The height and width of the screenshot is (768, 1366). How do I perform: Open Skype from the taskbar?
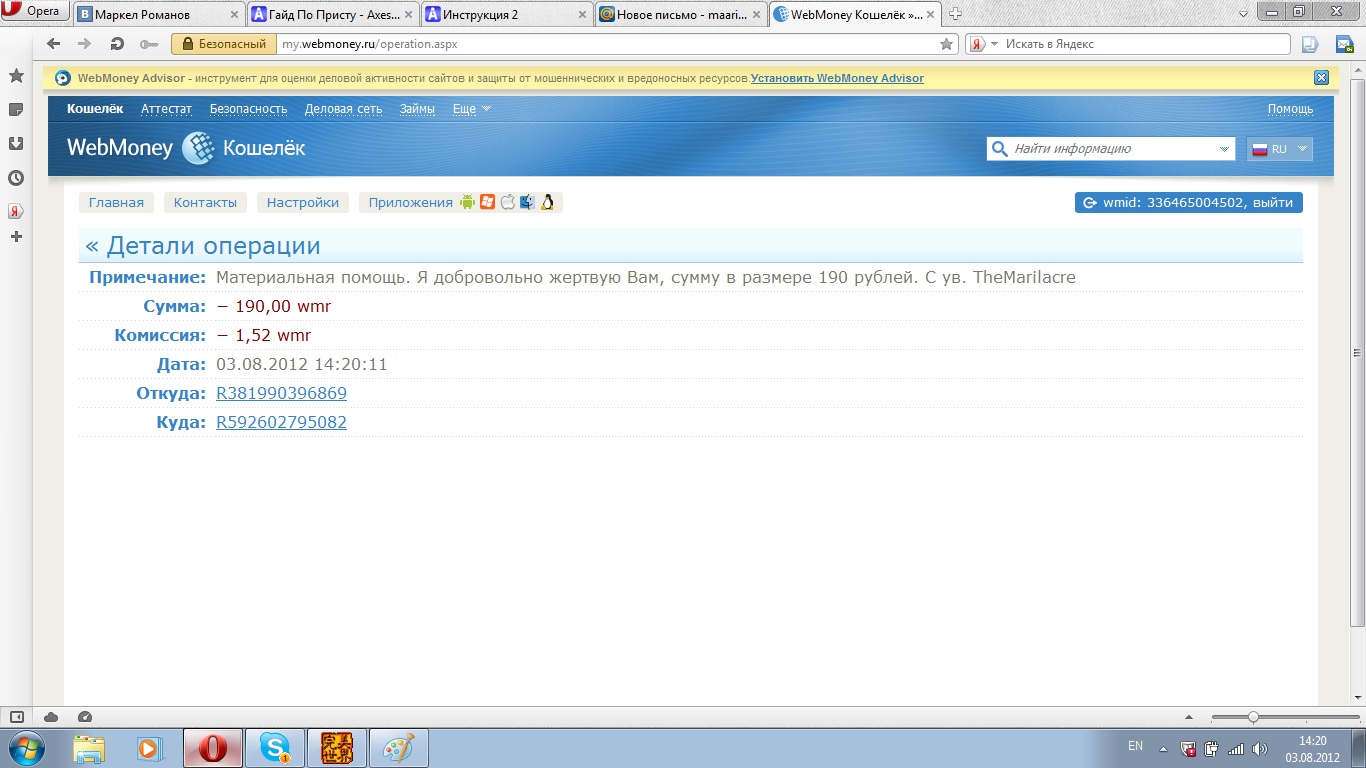(275, 748)
